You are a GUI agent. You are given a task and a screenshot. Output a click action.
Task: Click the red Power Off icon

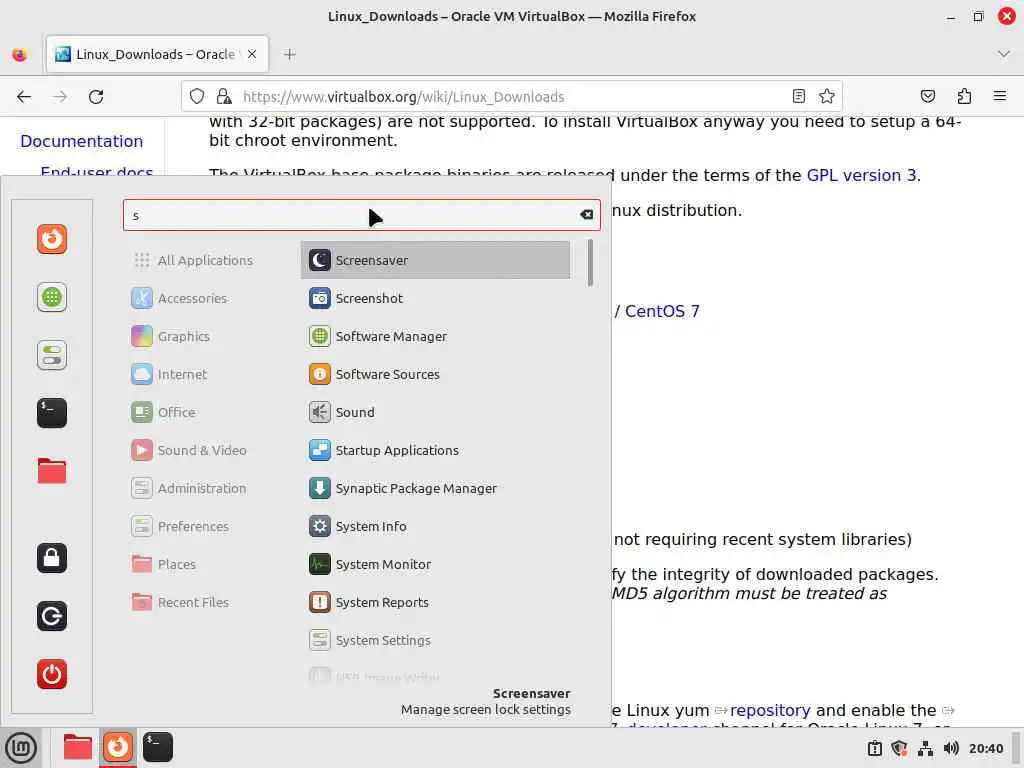pos(52,674)
